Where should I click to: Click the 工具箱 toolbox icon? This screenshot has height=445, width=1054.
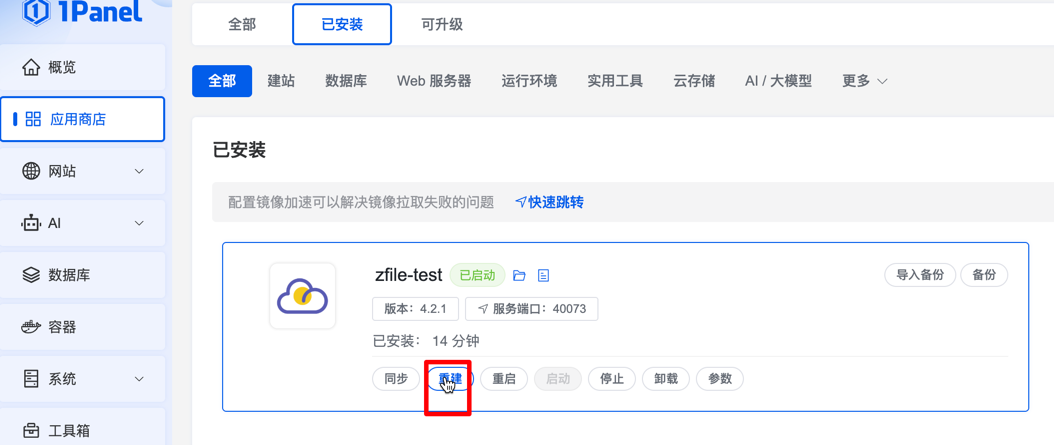(x=31, y=430)
